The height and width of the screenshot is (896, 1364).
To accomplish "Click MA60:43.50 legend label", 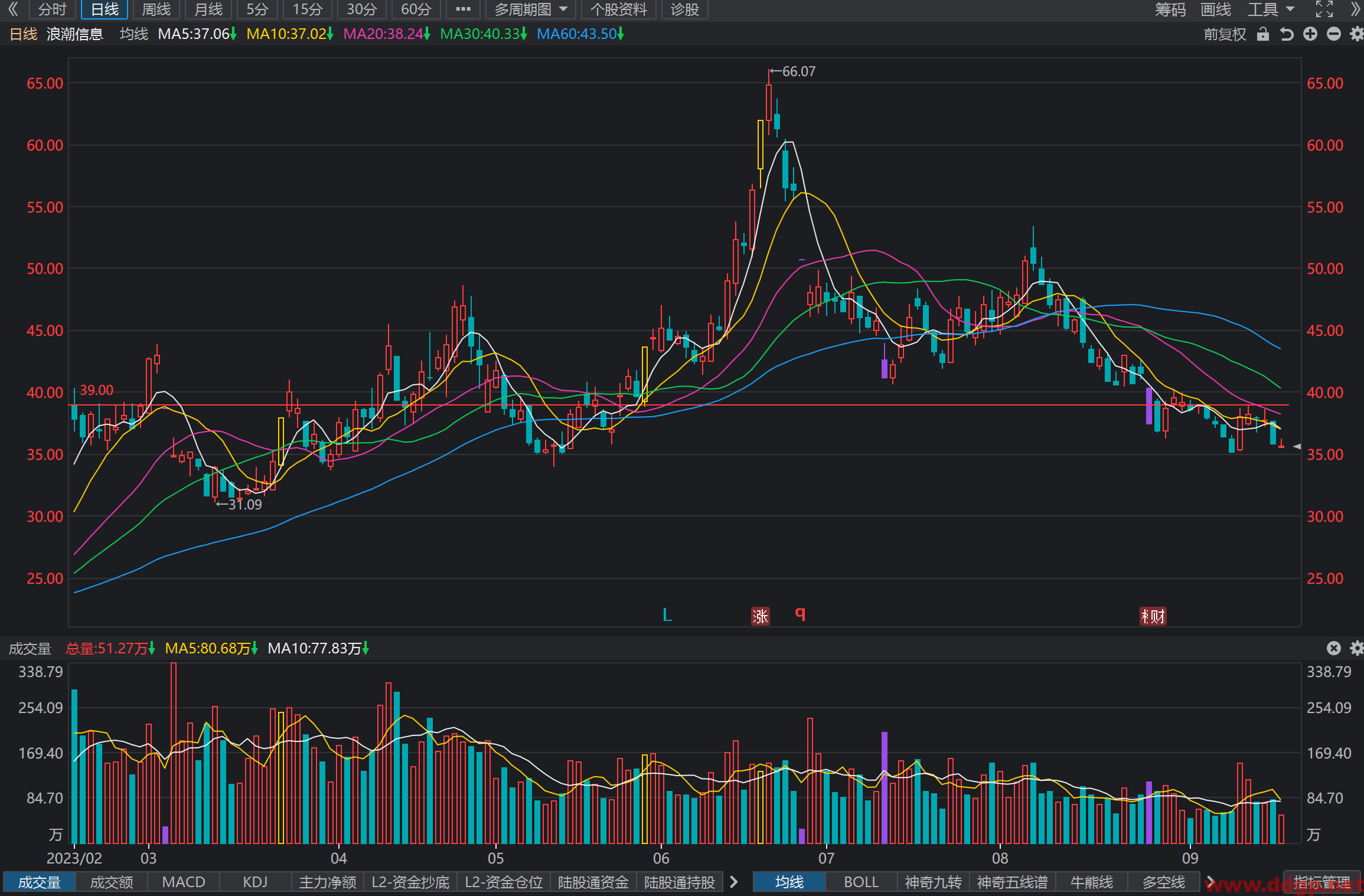I will click(x=580, y=34).
